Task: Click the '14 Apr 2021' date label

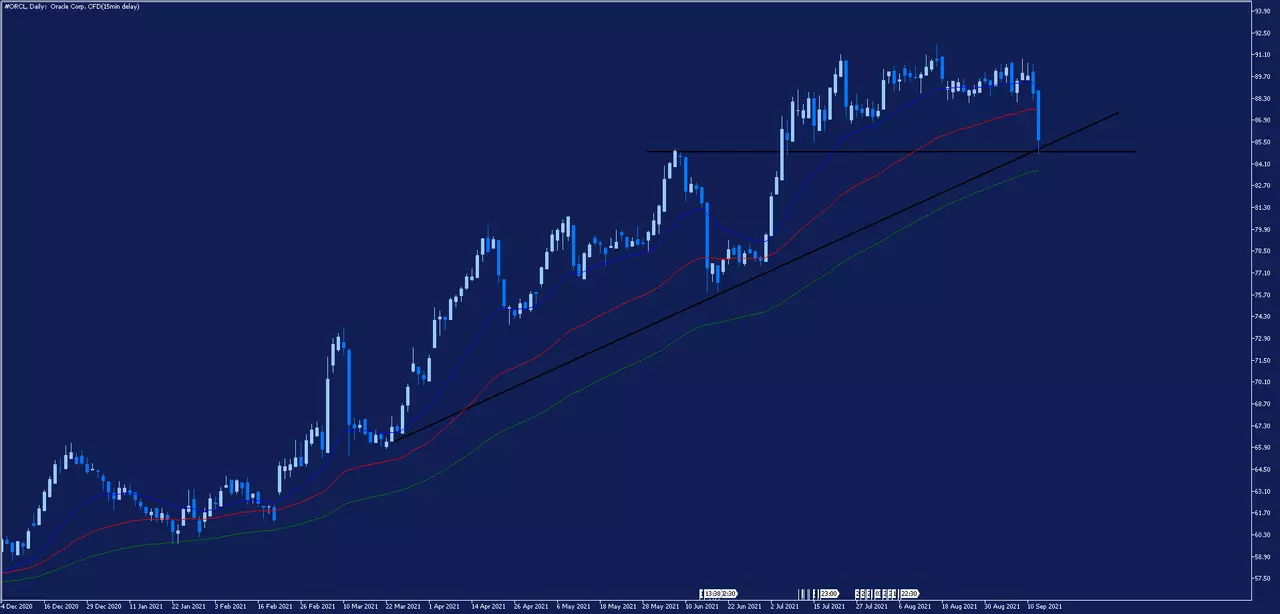Action: coord(489,606)
